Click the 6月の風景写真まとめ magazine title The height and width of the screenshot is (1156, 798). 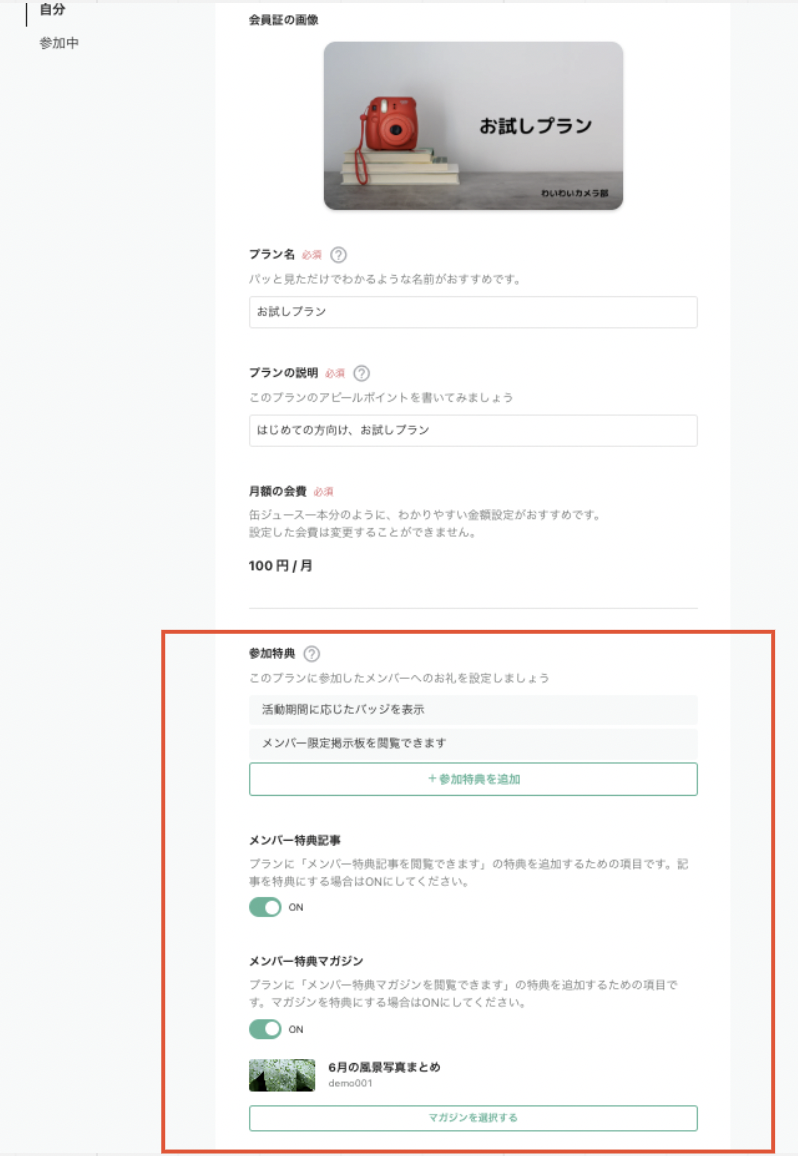(384, 1067)
